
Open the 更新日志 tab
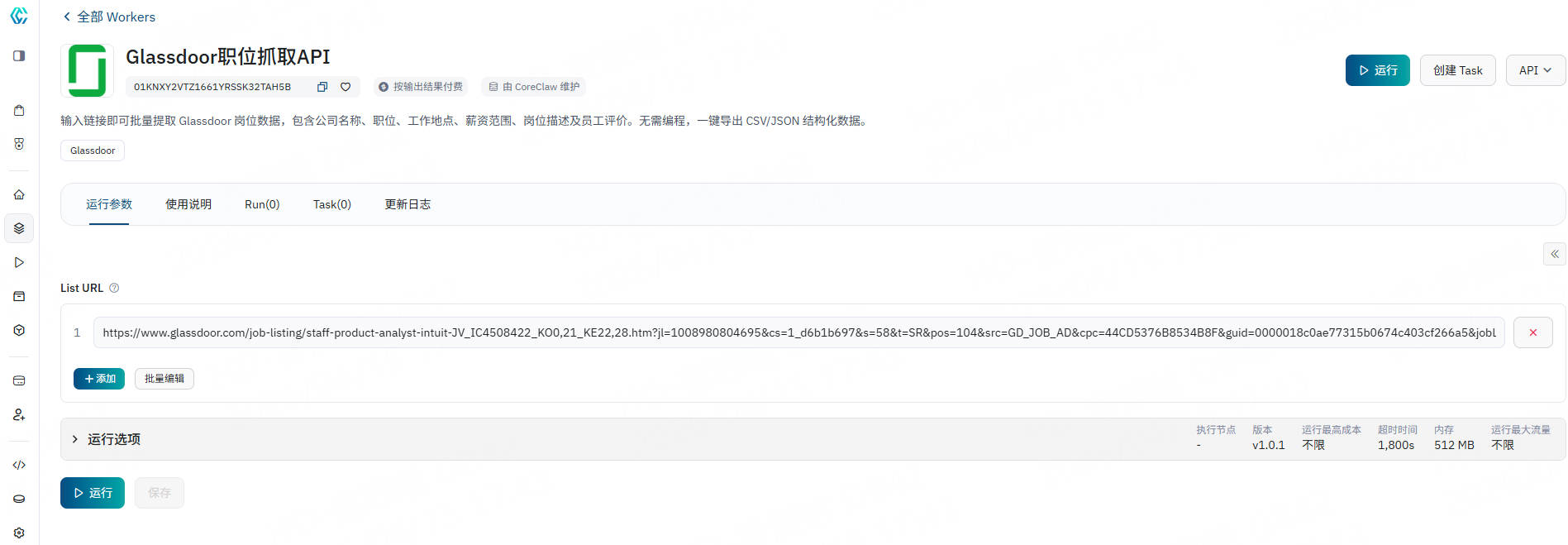pyautogui.click(x=407, y=204)
